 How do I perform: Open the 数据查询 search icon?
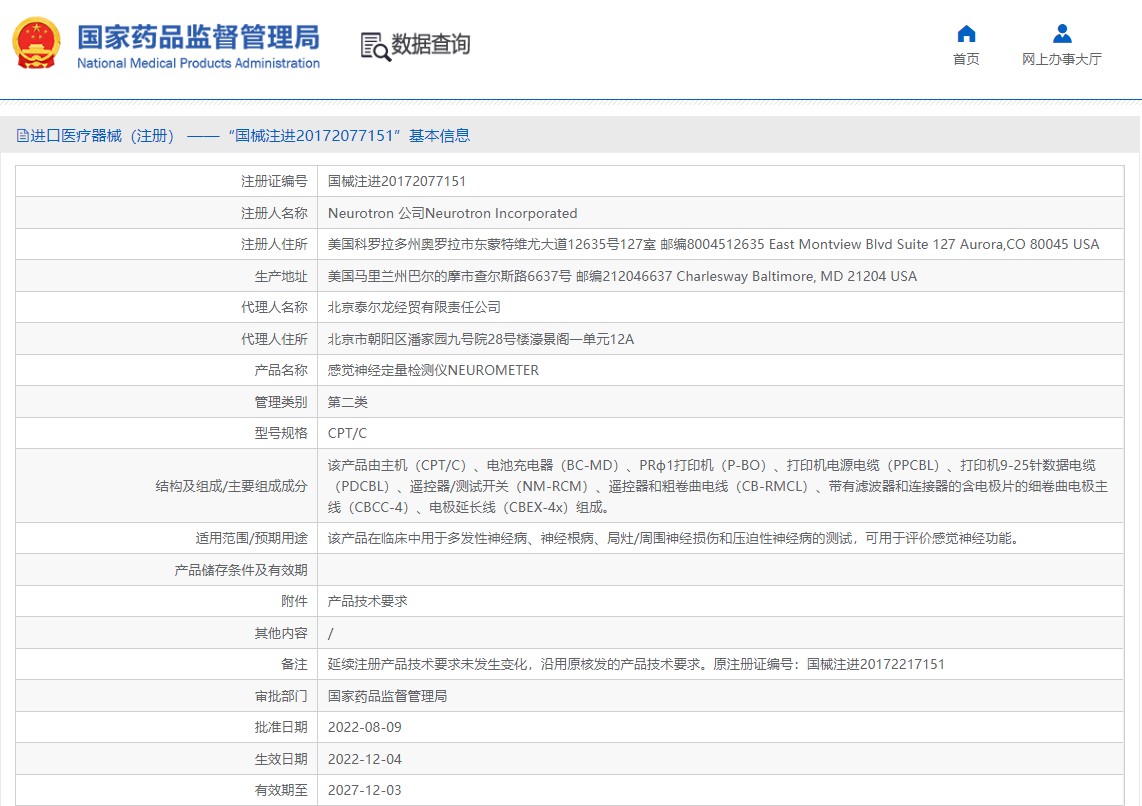tap(376, 46)
